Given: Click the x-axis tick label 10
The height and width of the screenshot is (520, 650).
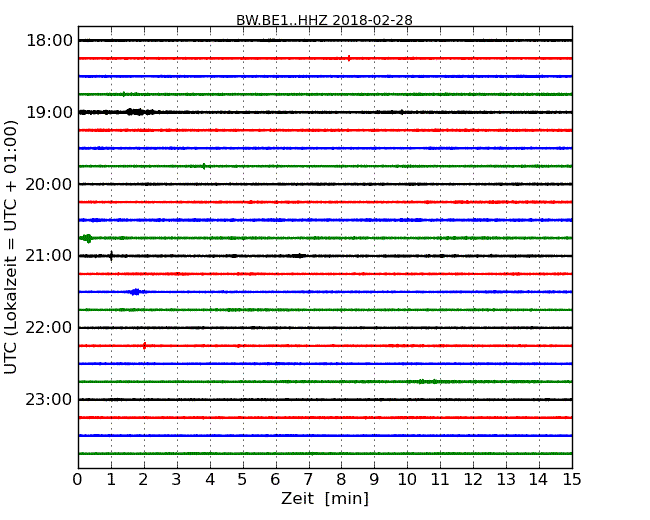Looking at the screenshot, I should tap(407, 479).
